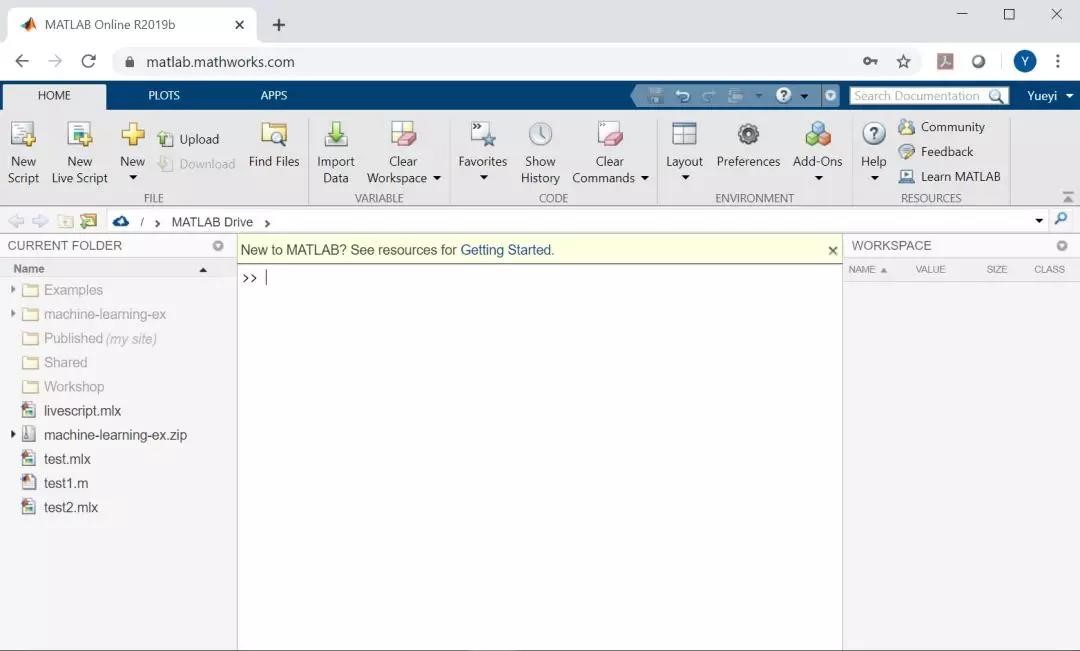Click the Feedback link

936,152
